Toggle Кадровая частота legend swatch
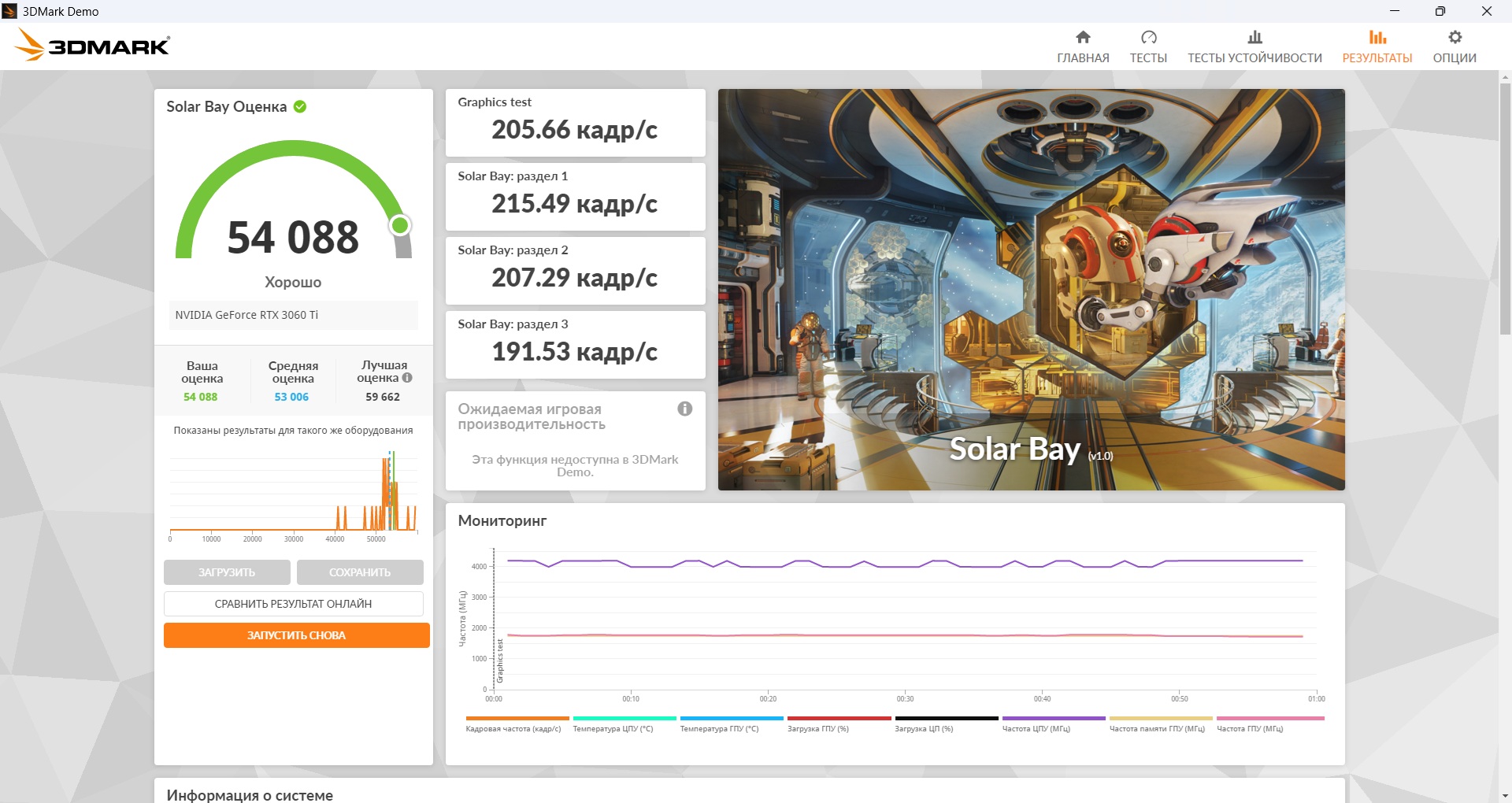Screen dimensions: 1512x803 click(517, 718)
